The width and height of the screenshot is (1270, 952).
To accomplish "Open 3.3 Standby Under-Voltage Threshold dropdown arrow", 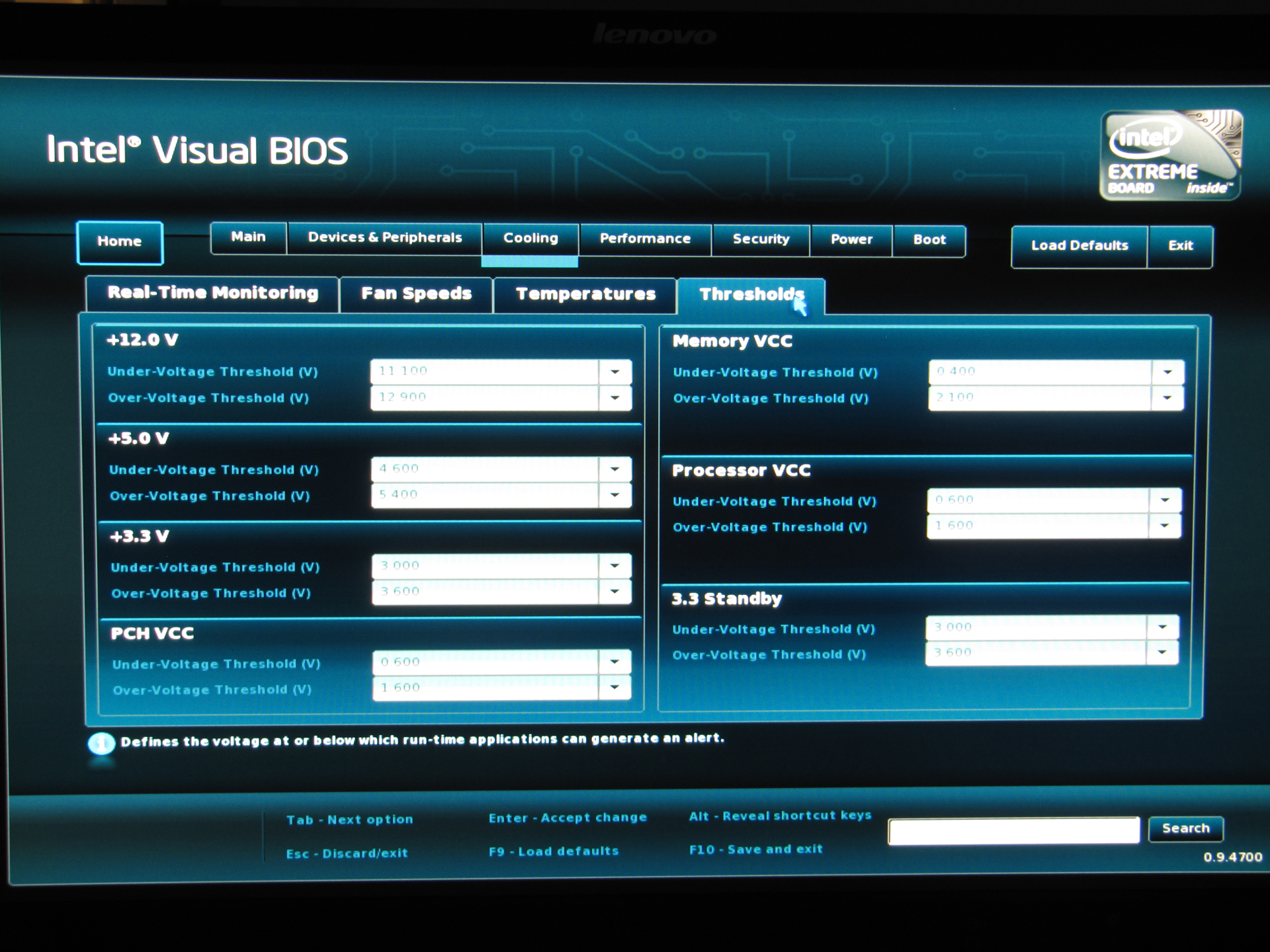I will pos(1162,627).
